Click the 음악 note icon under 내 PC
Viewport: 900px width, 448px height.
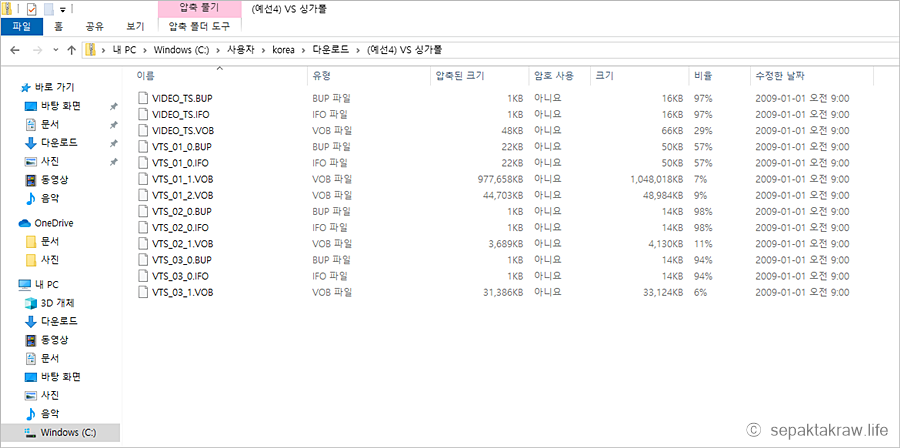pyautogui.click(x=31, y=414)
